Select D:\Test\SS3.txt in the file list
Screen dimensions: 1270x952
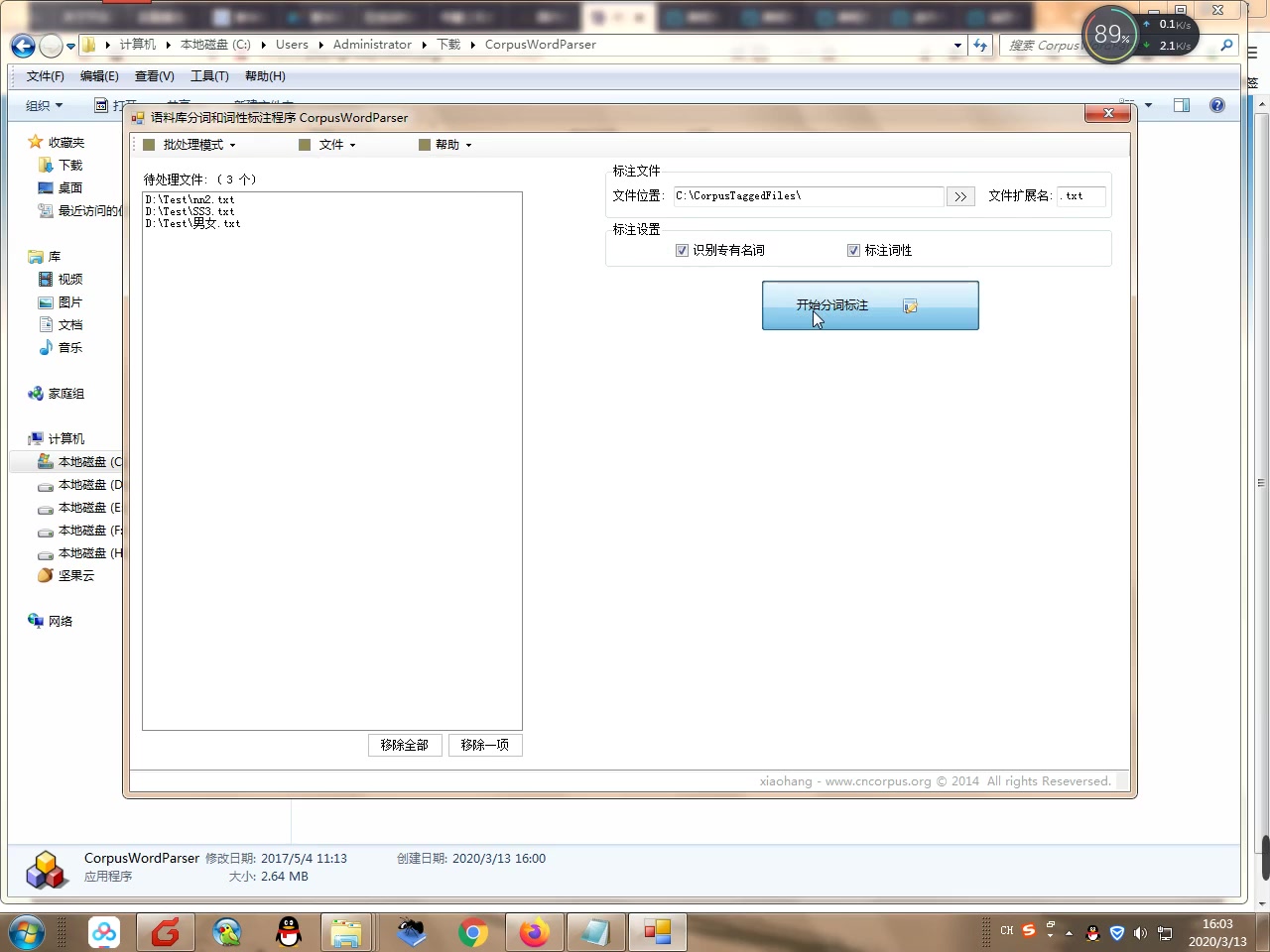[190, 211]
